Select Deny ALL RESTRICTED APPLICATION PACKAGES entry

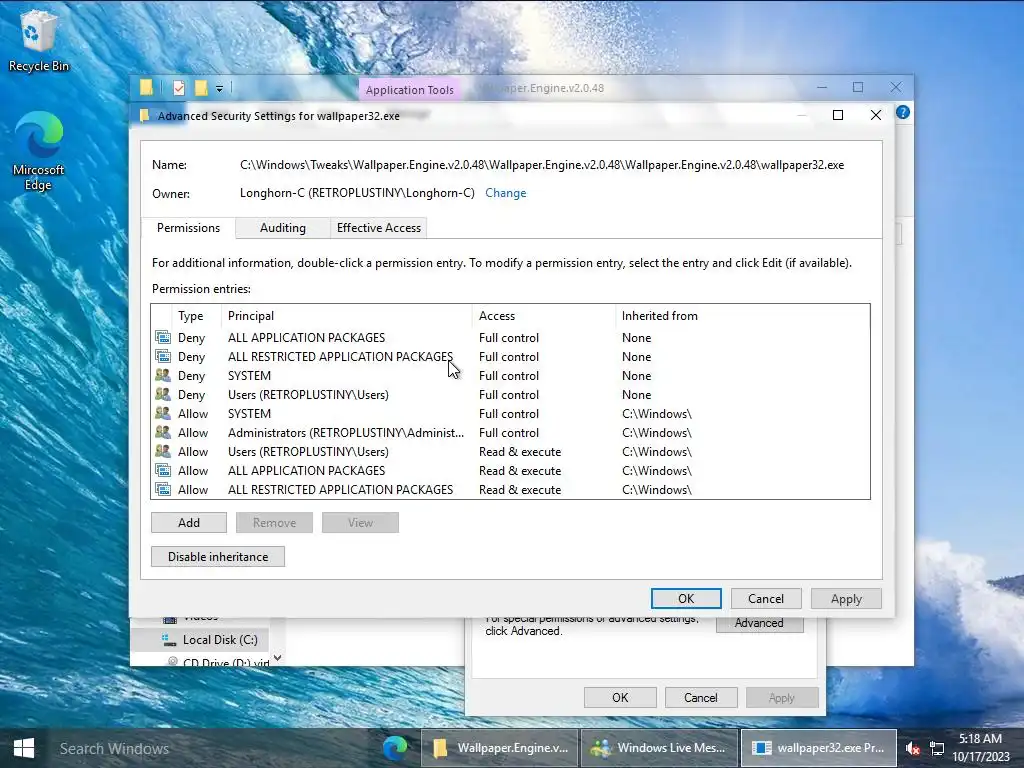tap(510, 357)
